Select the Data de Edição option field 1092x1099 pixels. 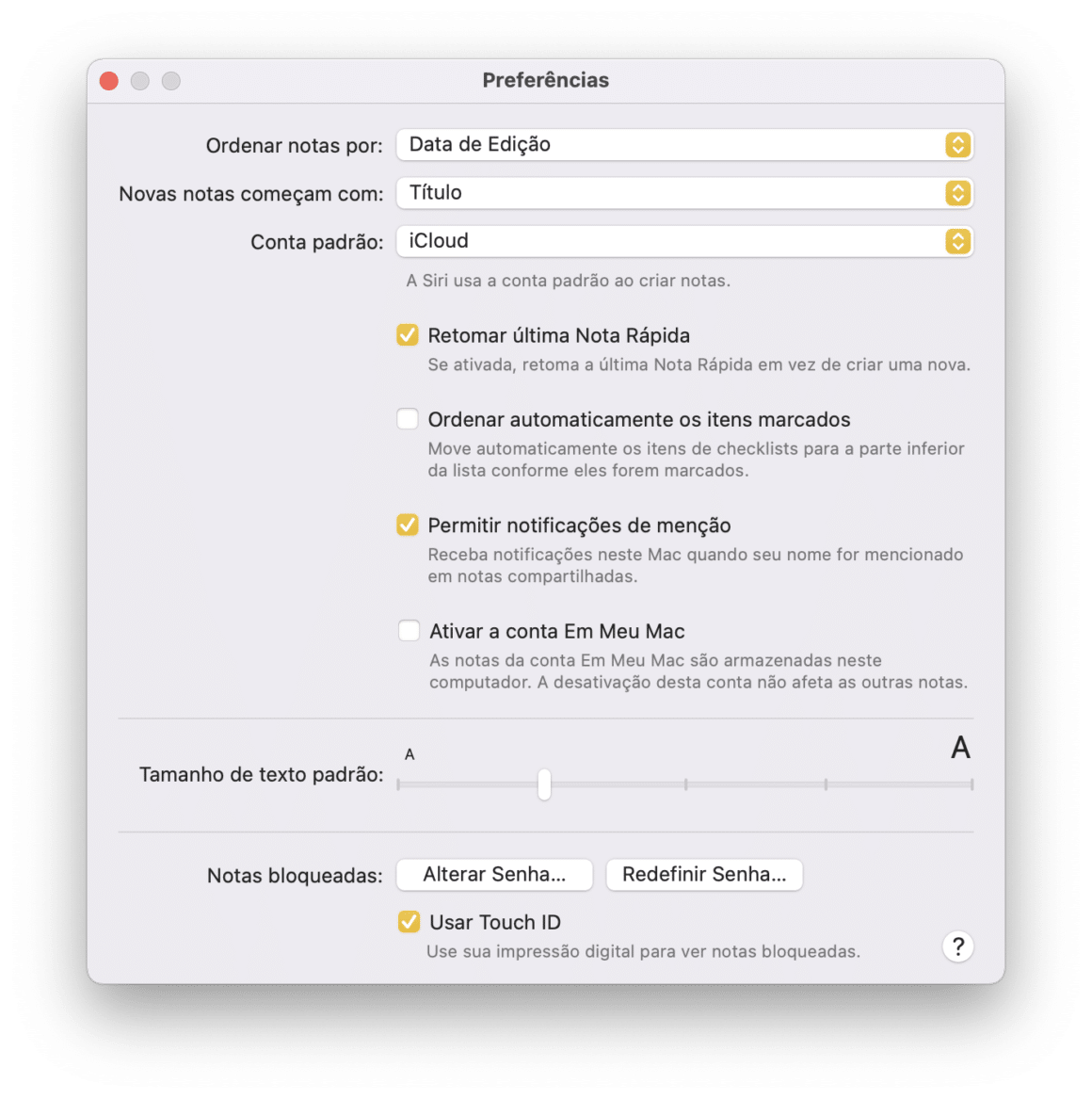[x=659, y=145]
